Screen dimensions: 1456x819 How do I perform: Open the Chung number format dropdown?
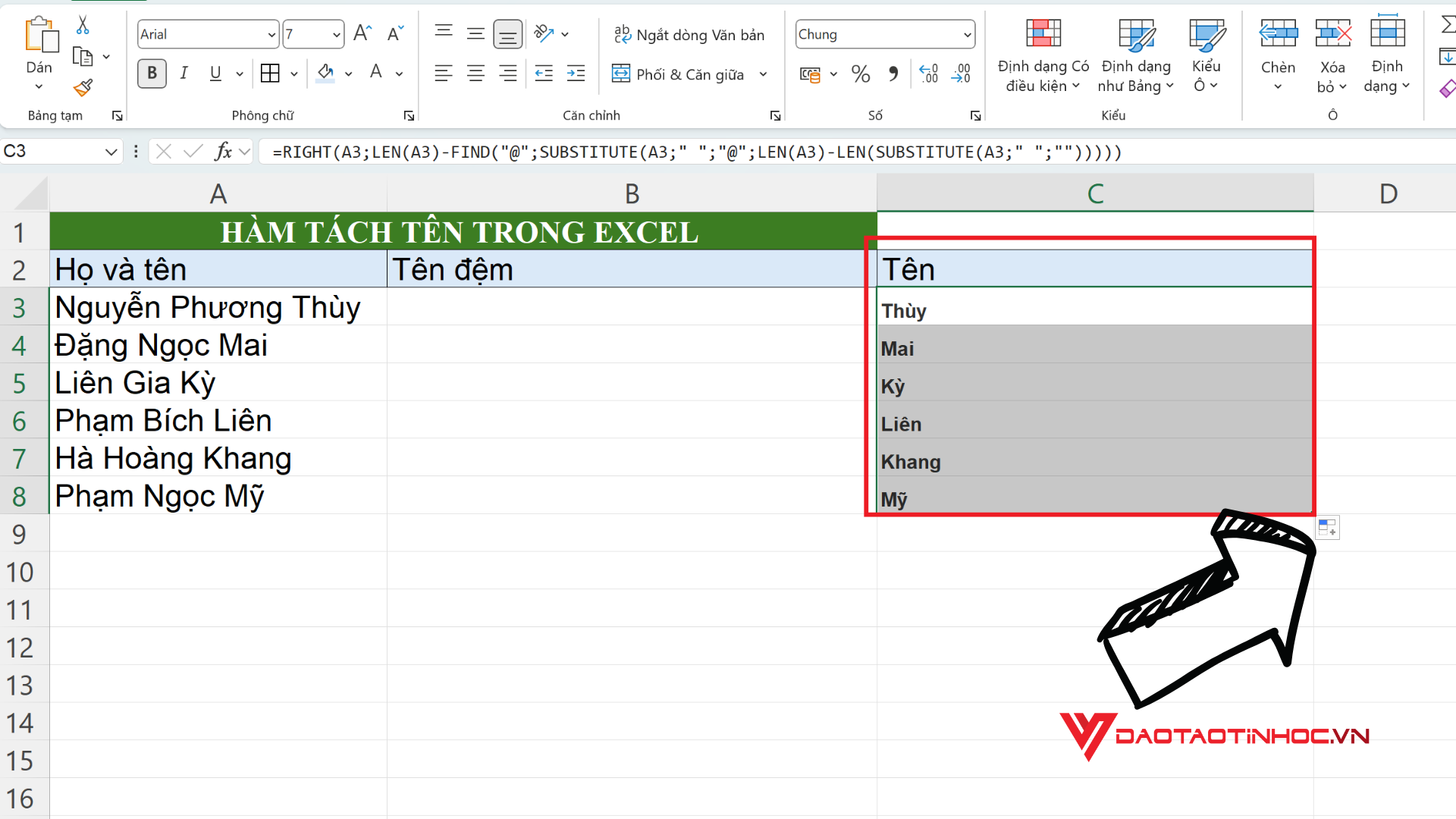click(x=967, y=35)
